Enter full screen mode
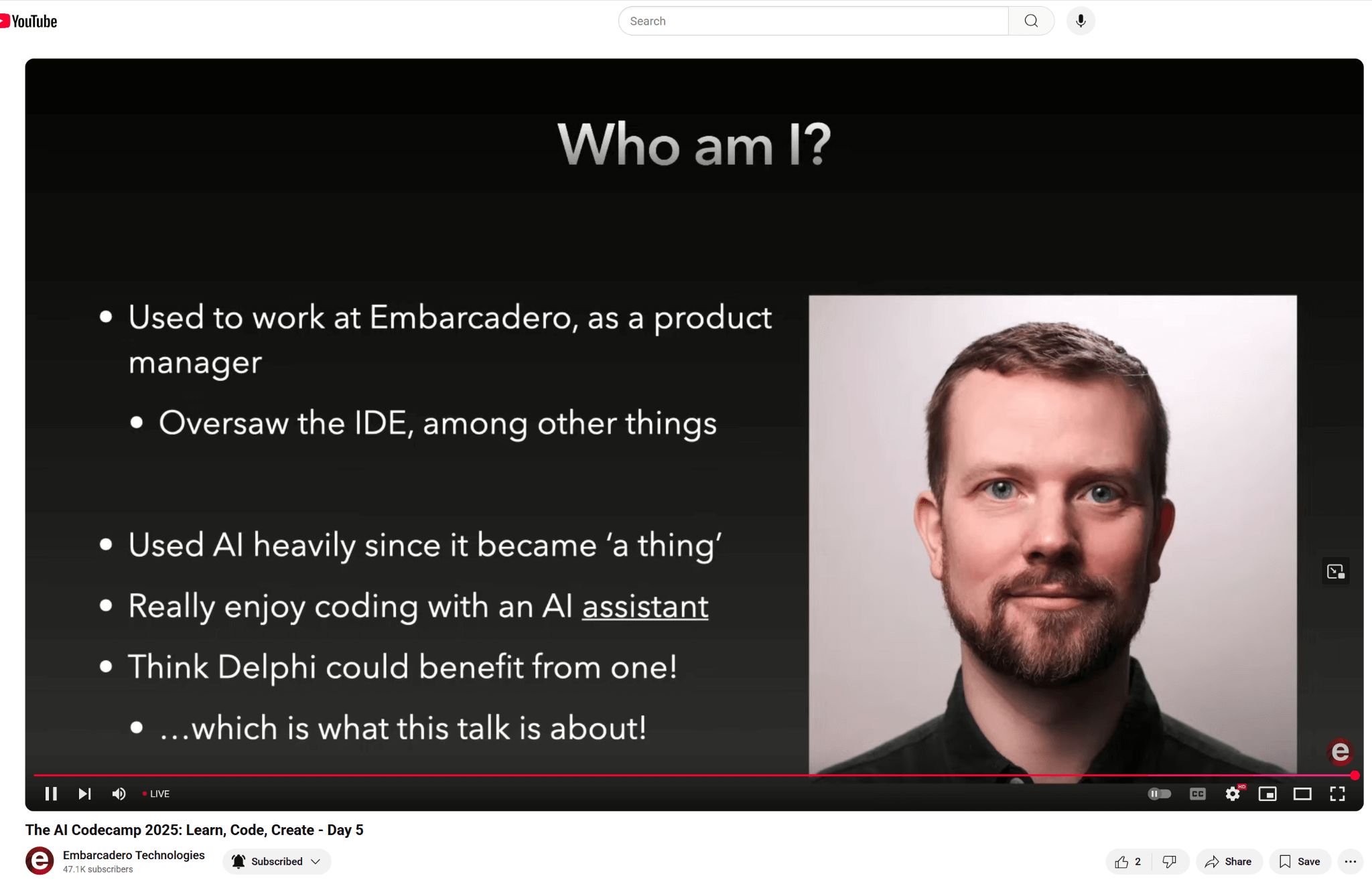Image resolution: width=1372 pixels, height=884 pixels. pyautogui.click(x=1337, y=794)
